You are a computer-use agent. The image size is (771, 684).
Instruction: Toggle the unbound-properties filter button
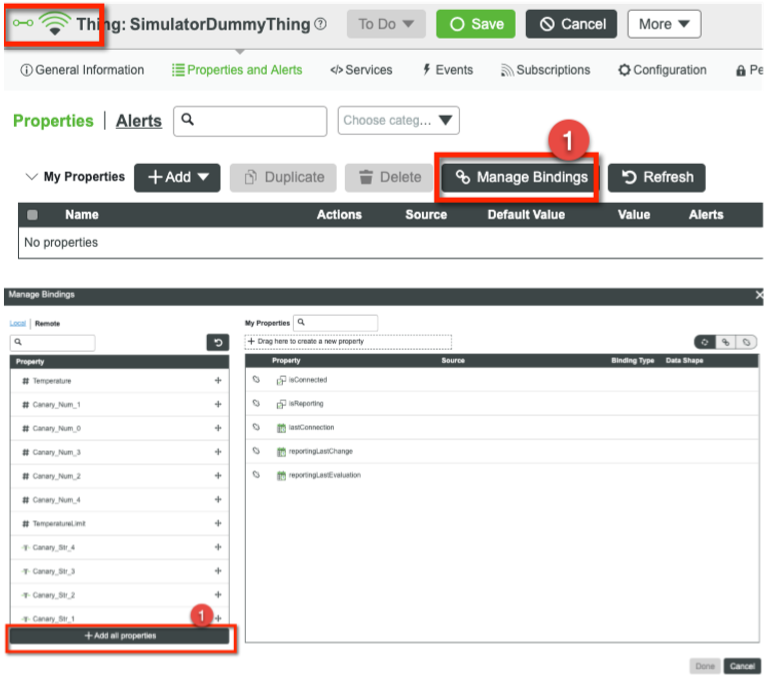click(x=746, y=342)
